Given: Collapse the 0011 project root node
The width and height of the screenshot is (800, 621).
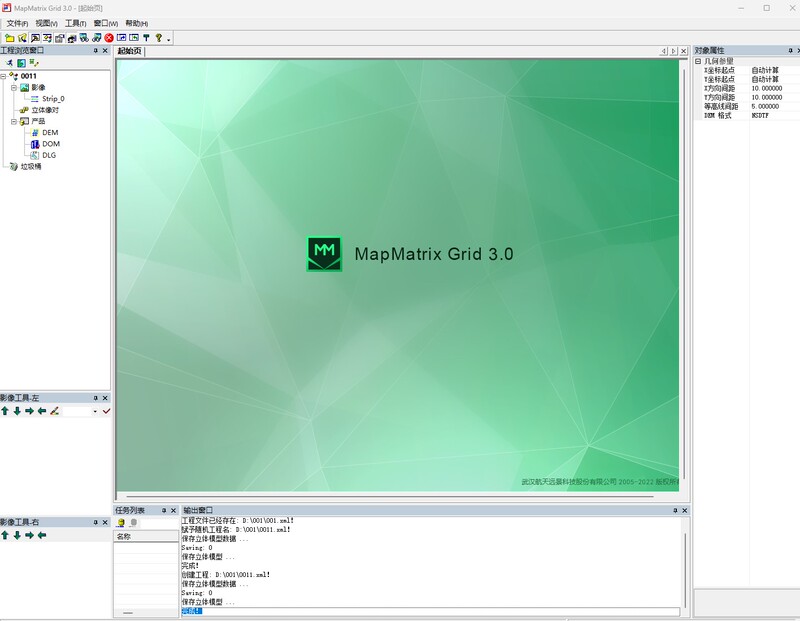Looking at the screenshot, I should click(3, 77).
